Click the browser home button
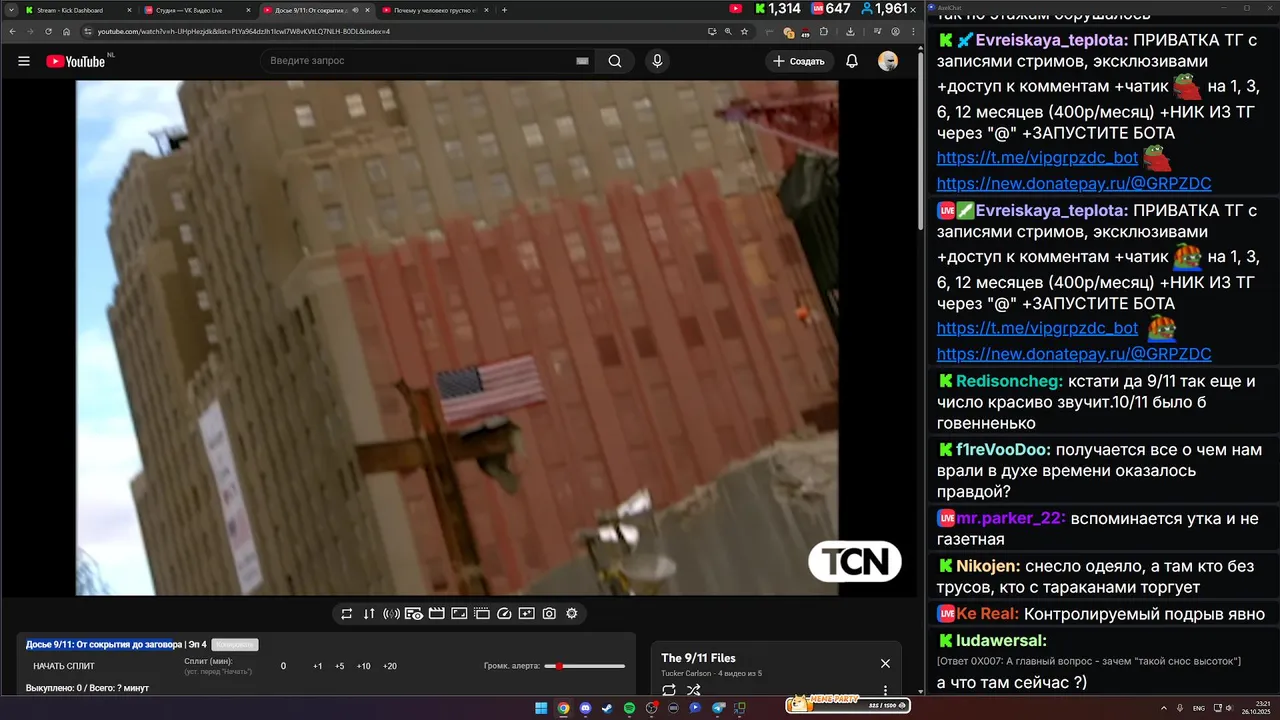The width and height of the screenshot is (1280, 720). [66, 31]
